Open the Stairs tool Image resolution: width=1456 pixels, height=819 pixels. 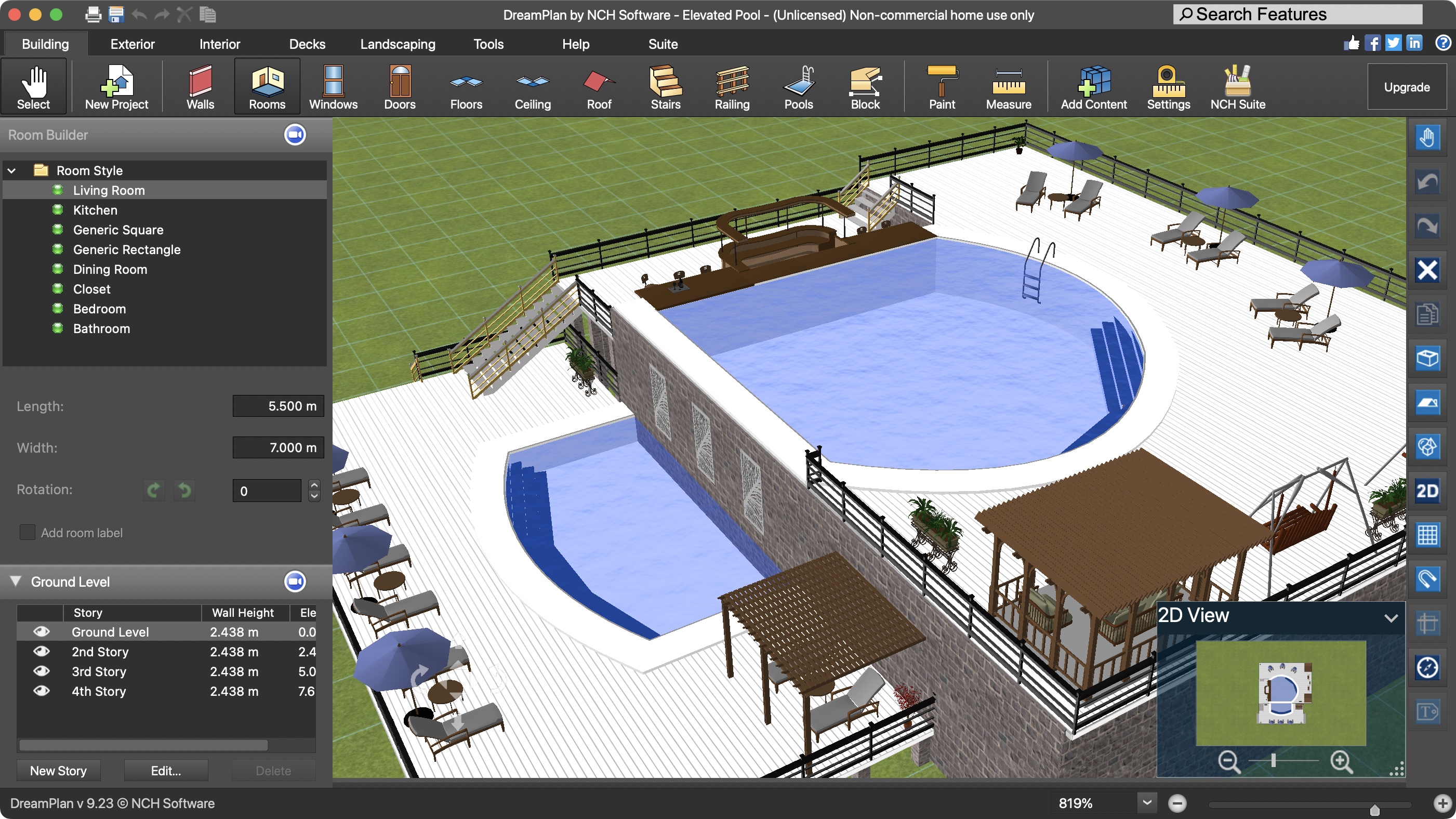tap(665, 86)
